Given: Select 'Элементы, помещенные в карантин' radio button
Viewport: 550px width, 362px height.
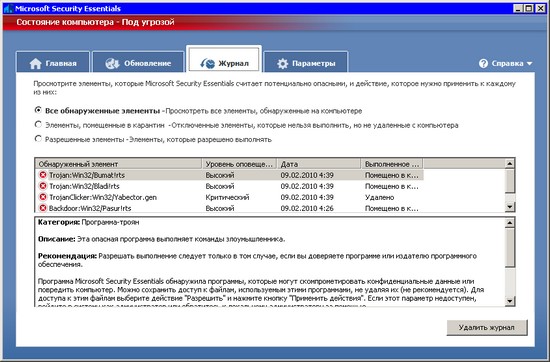Looking at the screenshot, I should pyautogui.click(x=38, y=124).
